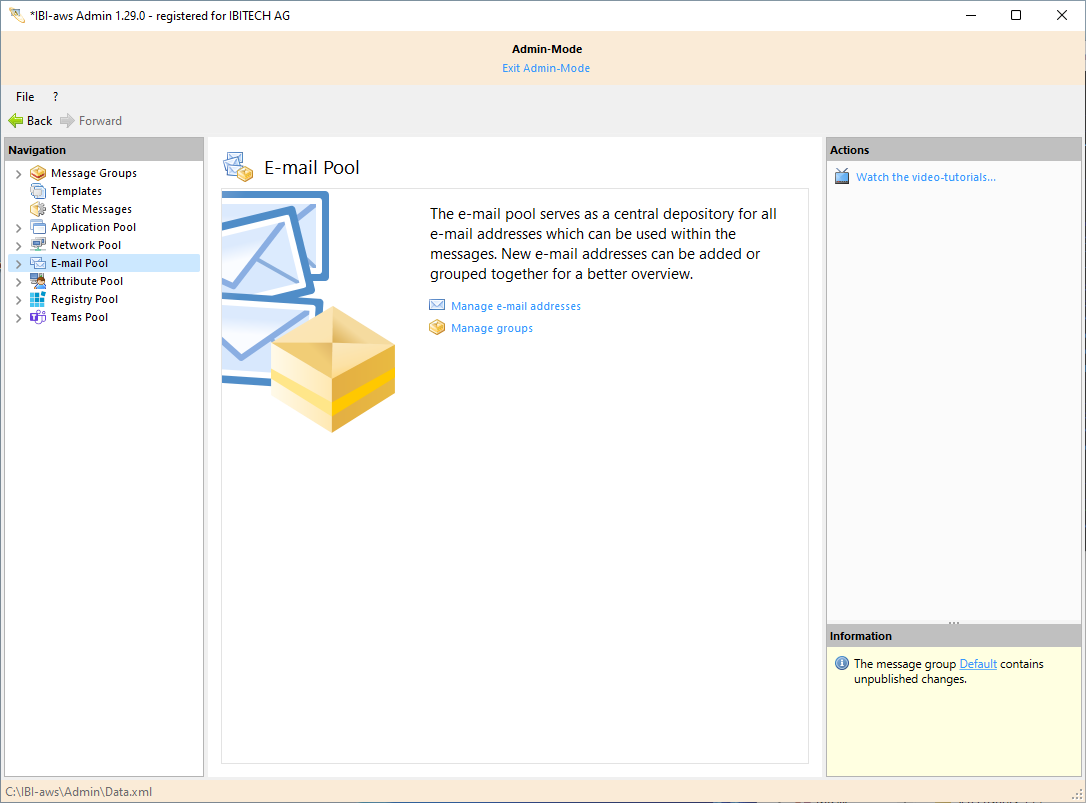The image size is (1086, 803).
Task: Click Exit Admin-Mode link
Action: click(546, 68)
